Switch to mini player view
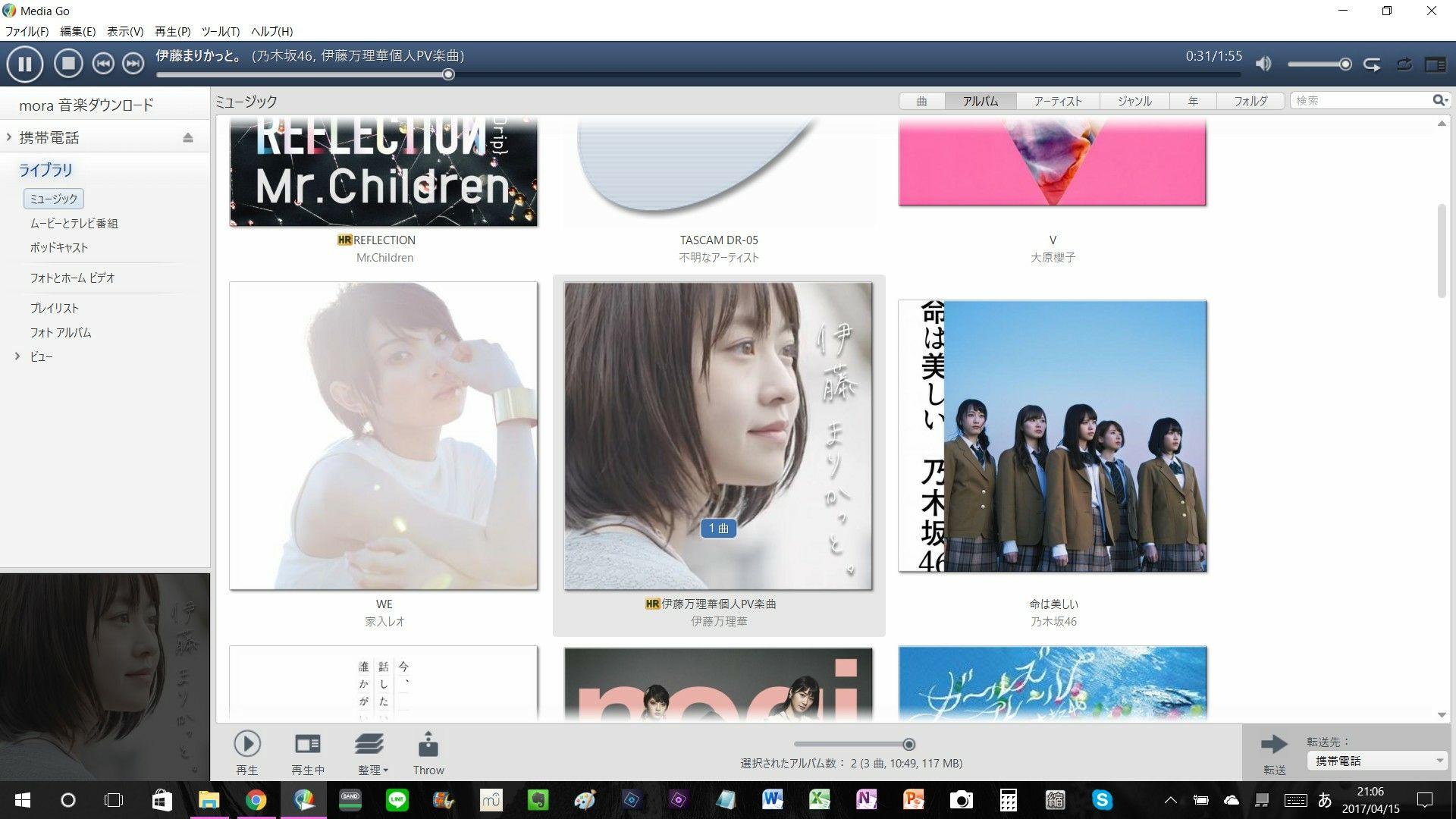 [1435, 64]
